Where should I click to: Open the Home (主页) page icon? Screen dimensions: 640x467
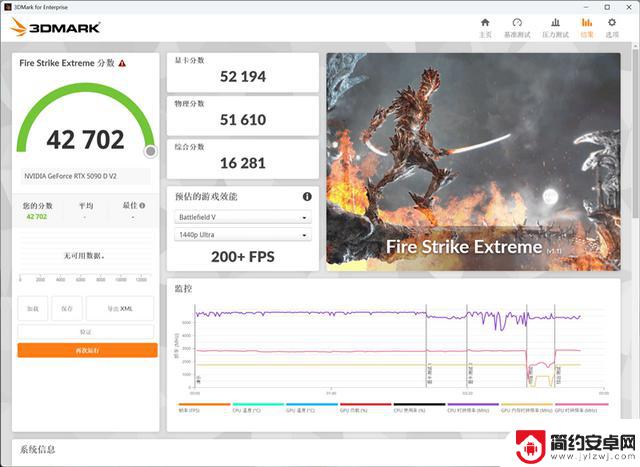point(485,22)
